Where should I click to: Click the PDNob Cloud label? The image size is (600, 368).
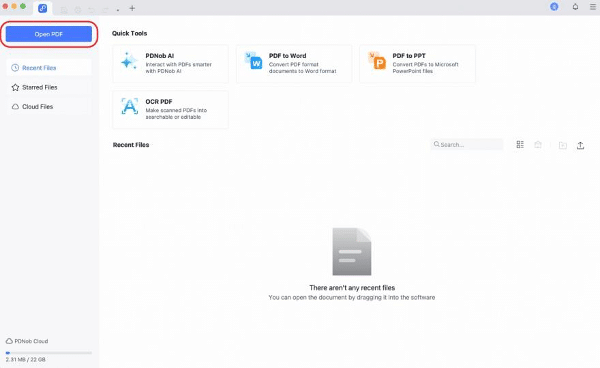tap(31, 341)
